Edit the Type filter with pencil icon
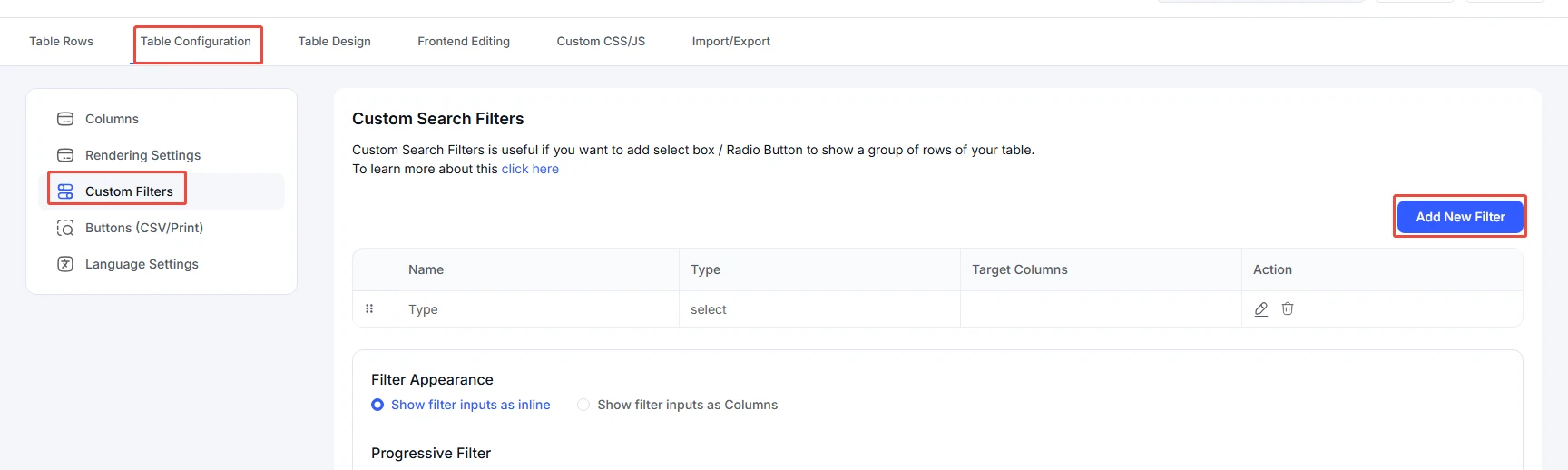 pyautogui.click(x=1260, y=309)
